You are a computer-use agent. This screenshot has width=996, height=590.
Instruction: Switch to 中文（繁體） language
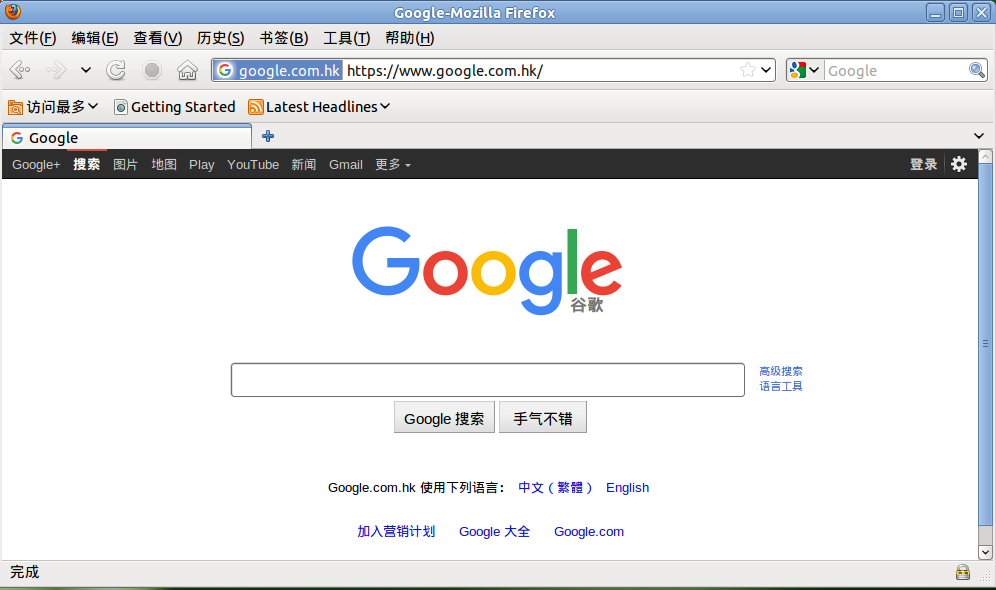coord(556,487)
